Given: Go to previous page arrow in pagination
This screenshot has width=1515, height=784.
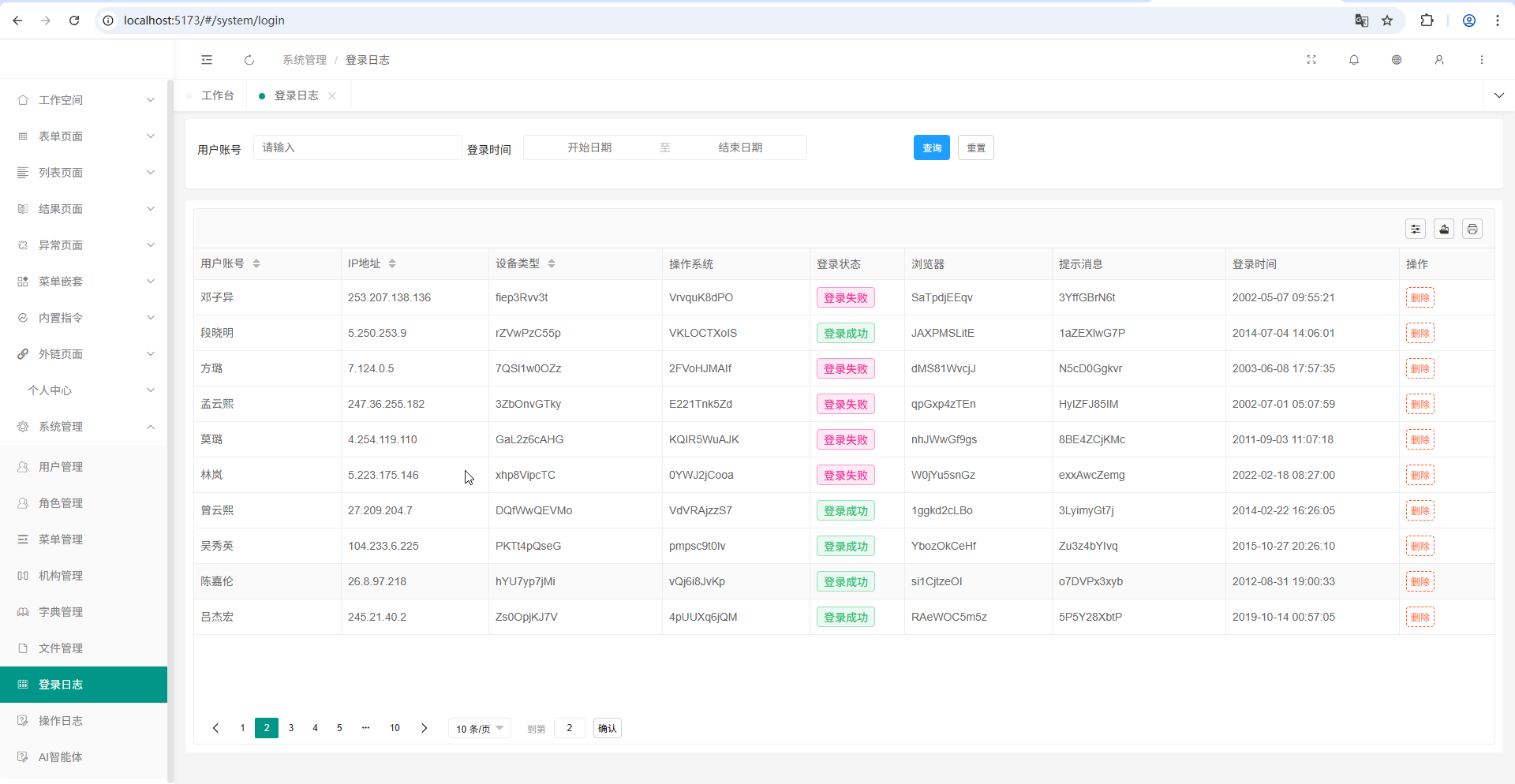Looking at the screenshot, I should point(215,728).
